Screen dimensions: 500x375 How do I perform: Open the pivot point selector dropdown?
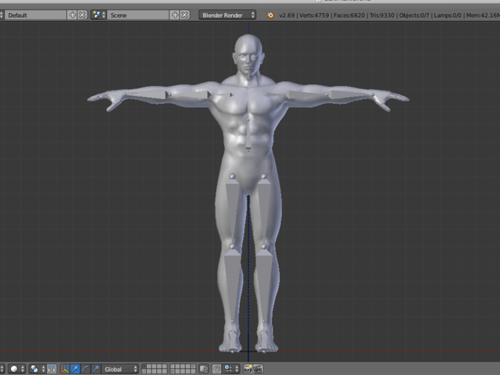pyautogui.click(x=37, y=369)
